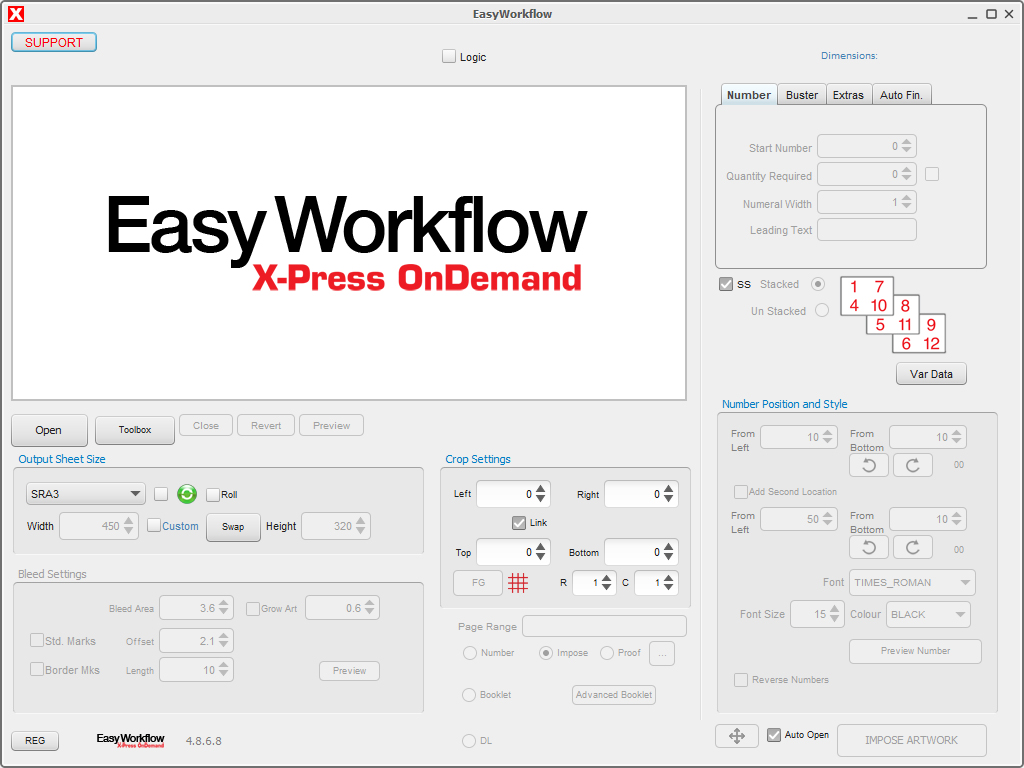Screen dimensions: 1024x768
Task: Click the green refresh icon beside Roll
Action: (187, 494)
